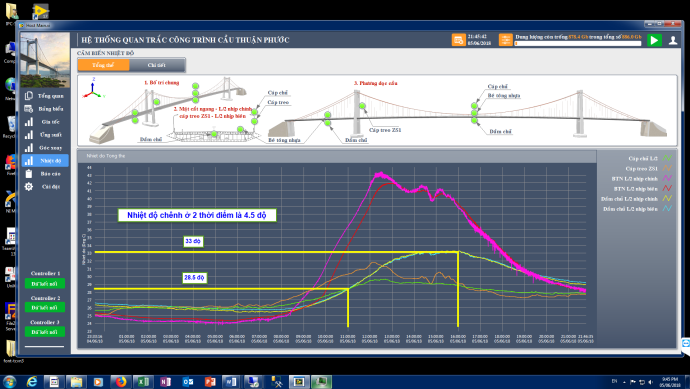690x389 pixels.
Task: Open Excel from the taskbar
Action: pos(143,382)
